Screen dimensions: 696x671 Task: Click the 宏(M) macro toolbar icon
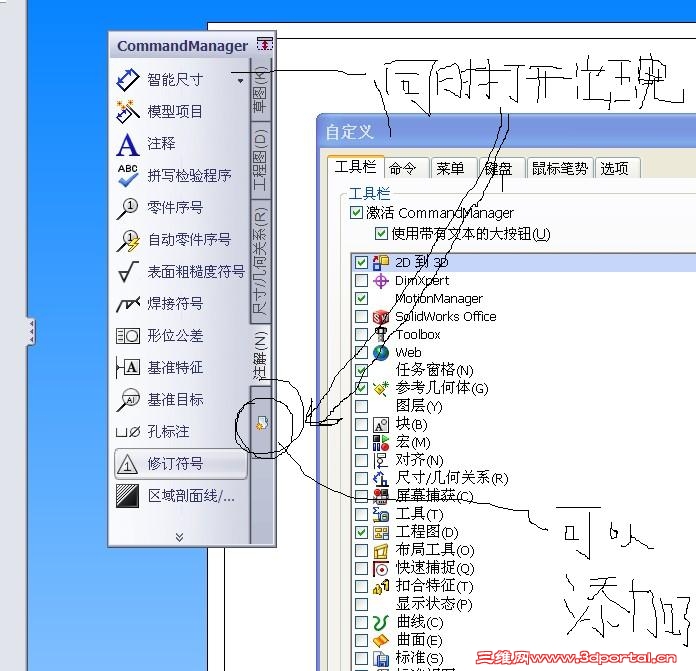tap(381, 443)
